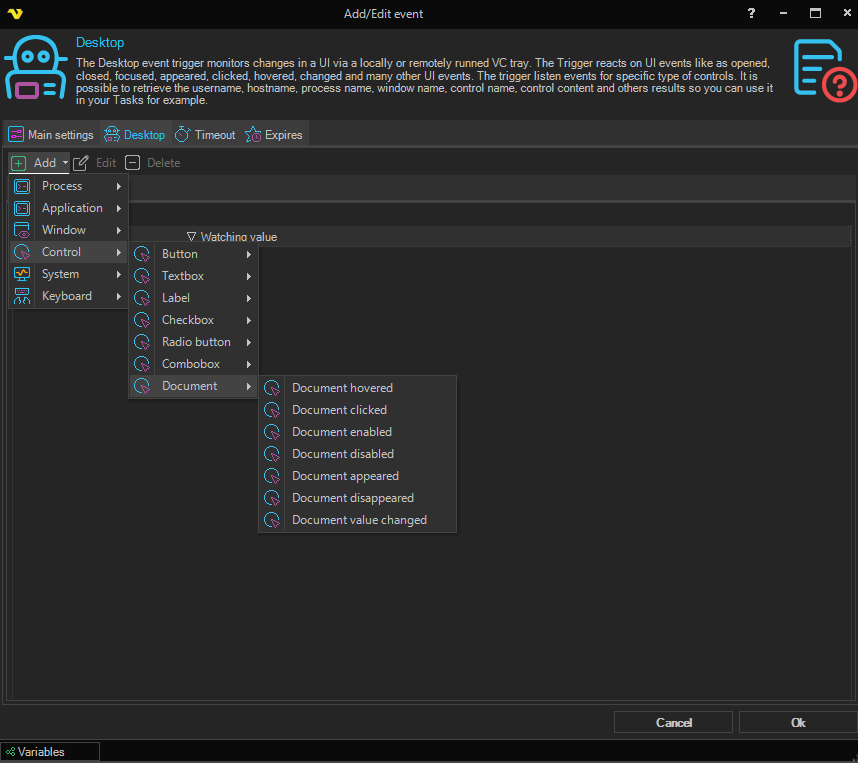The height and width of the screenshot is (763, 858).
Task: Sort by the Watching value column header
Action: [238, 237]
